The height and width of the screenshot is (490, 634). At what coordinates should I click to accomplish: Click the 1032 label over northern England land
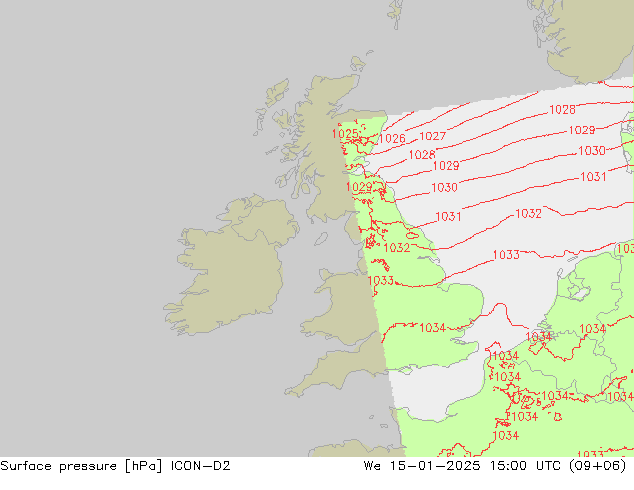click(x=397, y=247)
